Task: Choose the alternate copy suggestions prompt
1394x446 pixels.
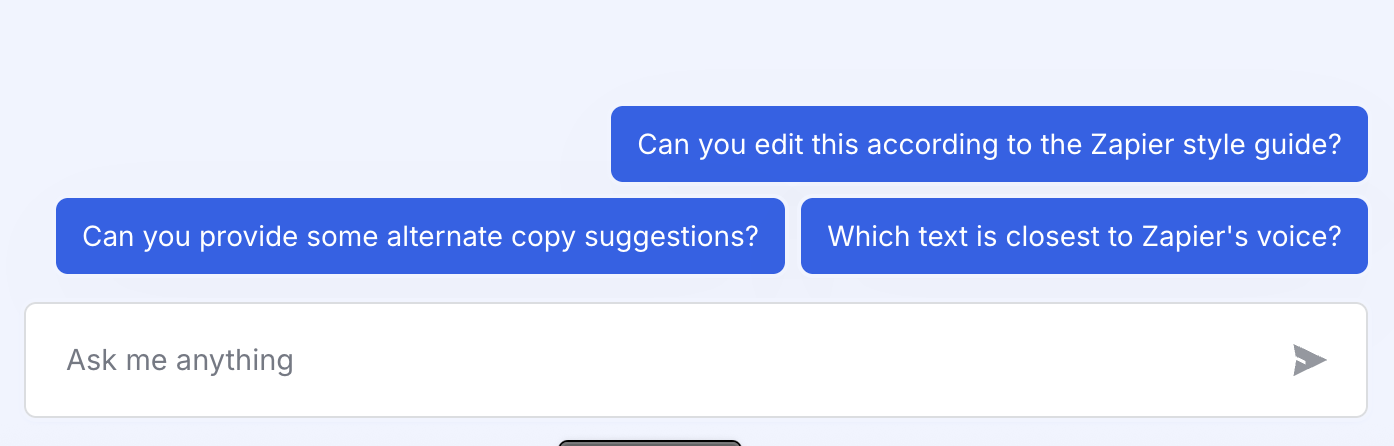Action: tap(420, 236)
